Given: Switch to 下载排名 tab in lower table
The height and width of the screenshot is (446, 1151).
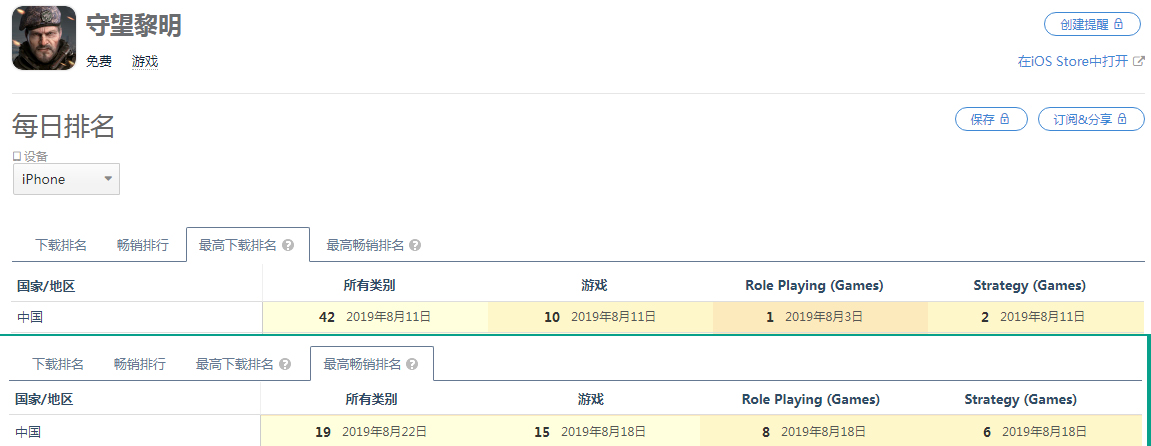Looking at the screenshot, I should coord(58,364).
